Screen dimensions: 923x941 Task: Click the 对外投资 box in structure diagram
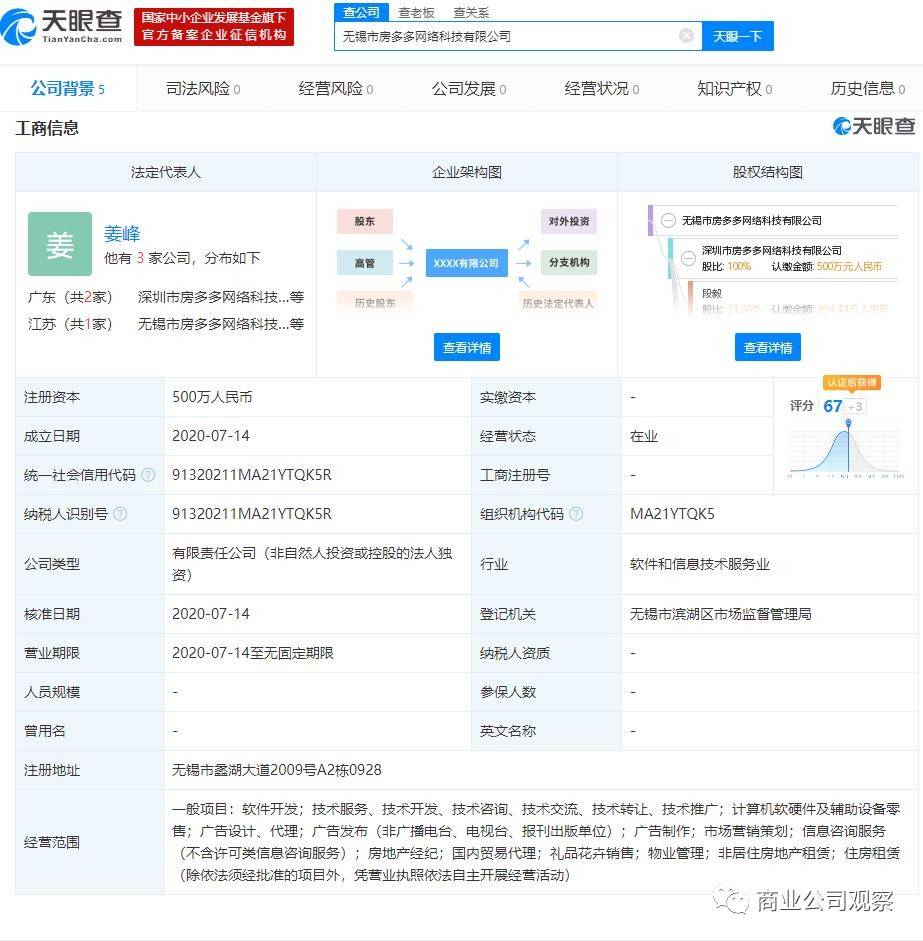(x=568, y=221)
